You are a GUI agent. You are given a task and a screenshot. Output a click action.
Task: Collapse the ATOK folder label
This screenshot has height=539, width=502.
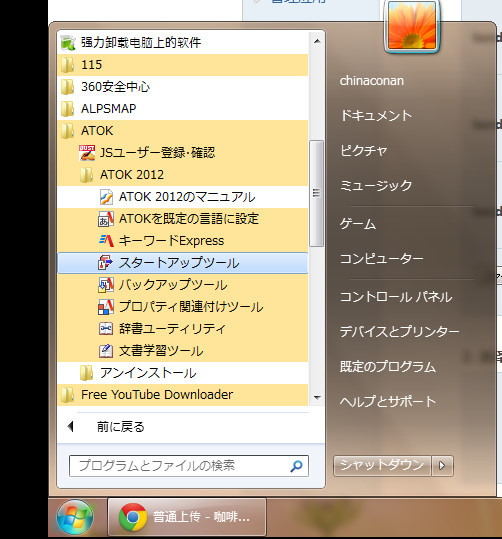(x=97, y=131)
